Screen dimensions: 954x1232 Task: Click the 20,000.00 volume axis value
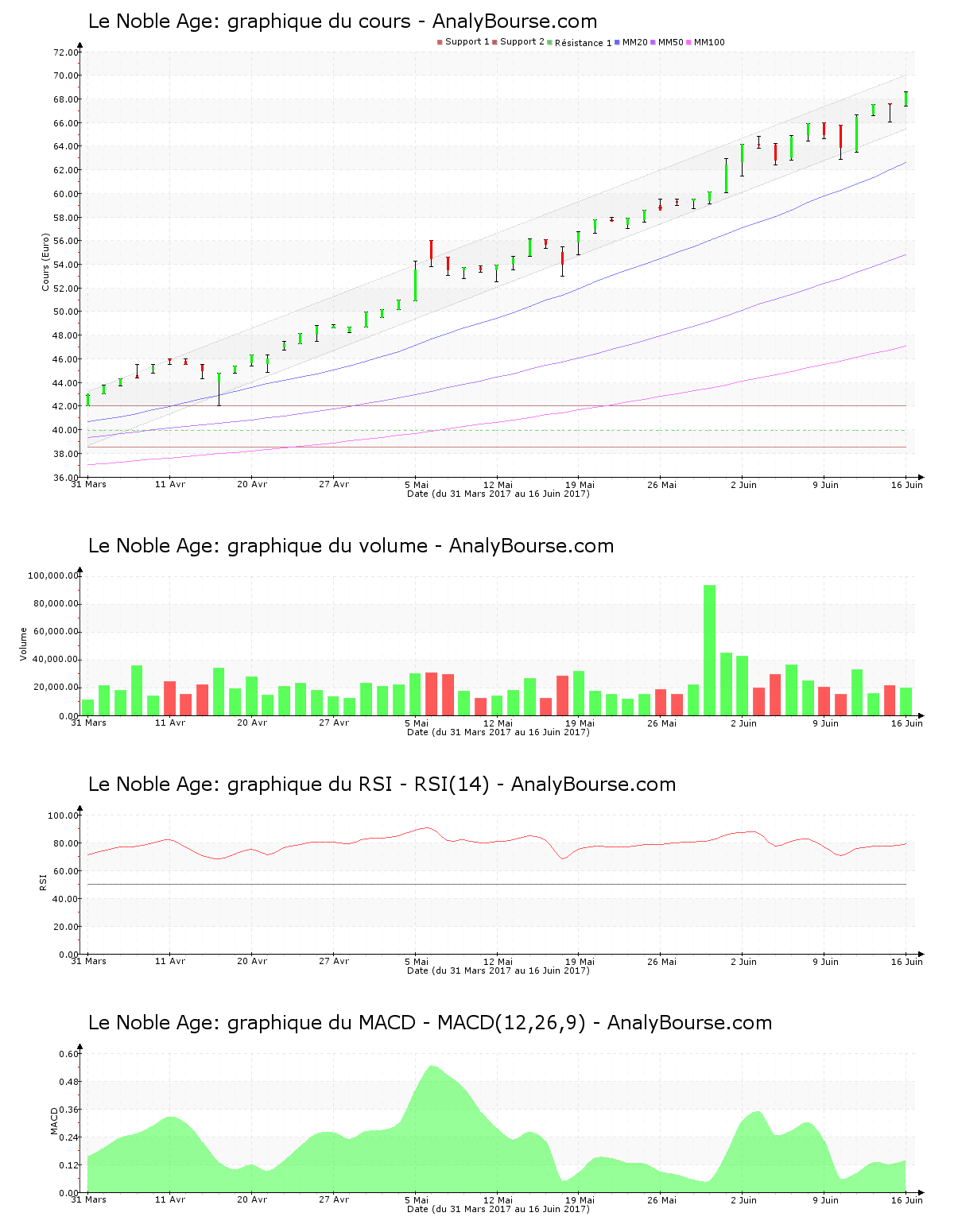56,688
